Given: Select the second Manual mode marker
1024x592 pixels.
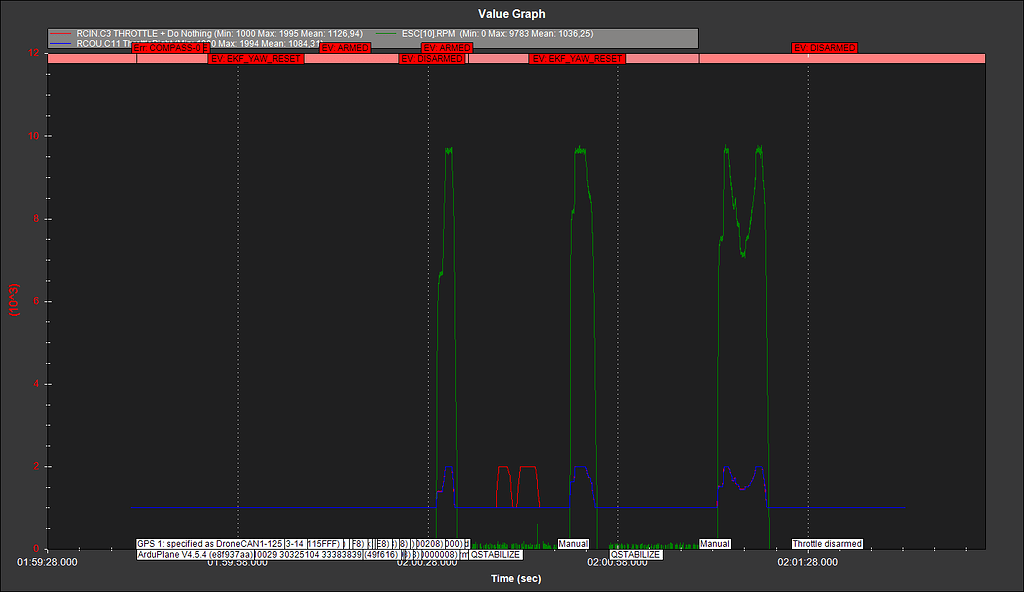Looking at the screenshot, I should click(x=715, y=543).
